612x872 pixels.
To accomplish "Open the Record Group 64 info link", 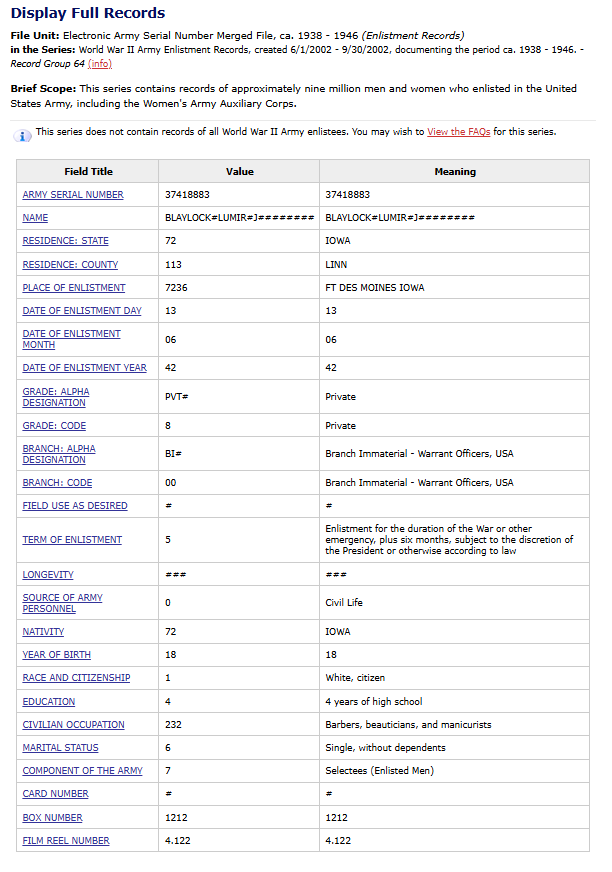I will (x=100, y=64).
